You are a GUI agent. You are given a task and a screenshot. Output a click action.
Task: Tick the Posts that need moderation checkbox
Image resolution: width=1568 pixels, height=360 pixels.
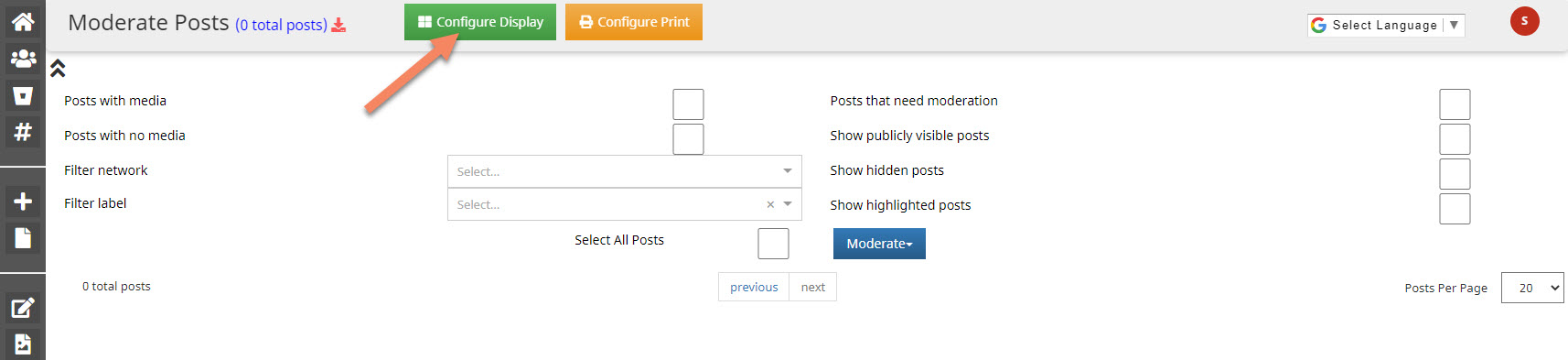coord(1455,104)
